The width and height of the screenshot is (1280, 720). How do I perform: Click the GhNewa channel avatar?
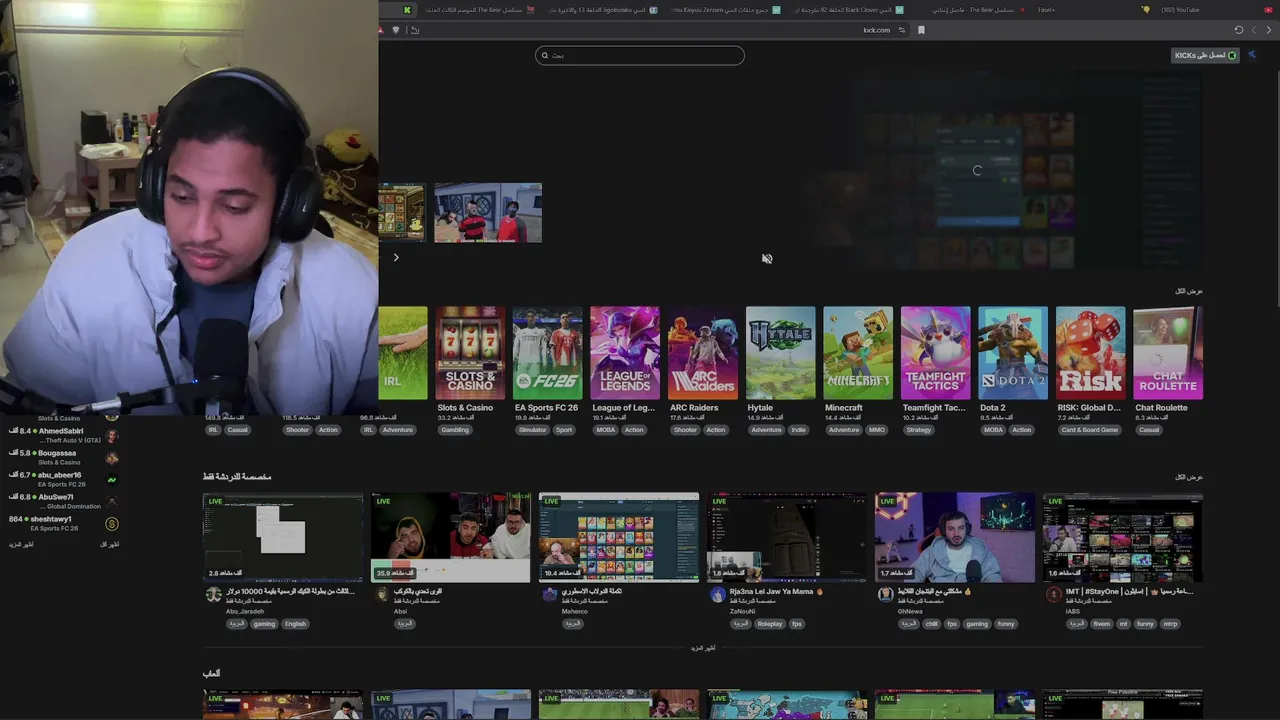pyautogui.click(x=885, y=595)
